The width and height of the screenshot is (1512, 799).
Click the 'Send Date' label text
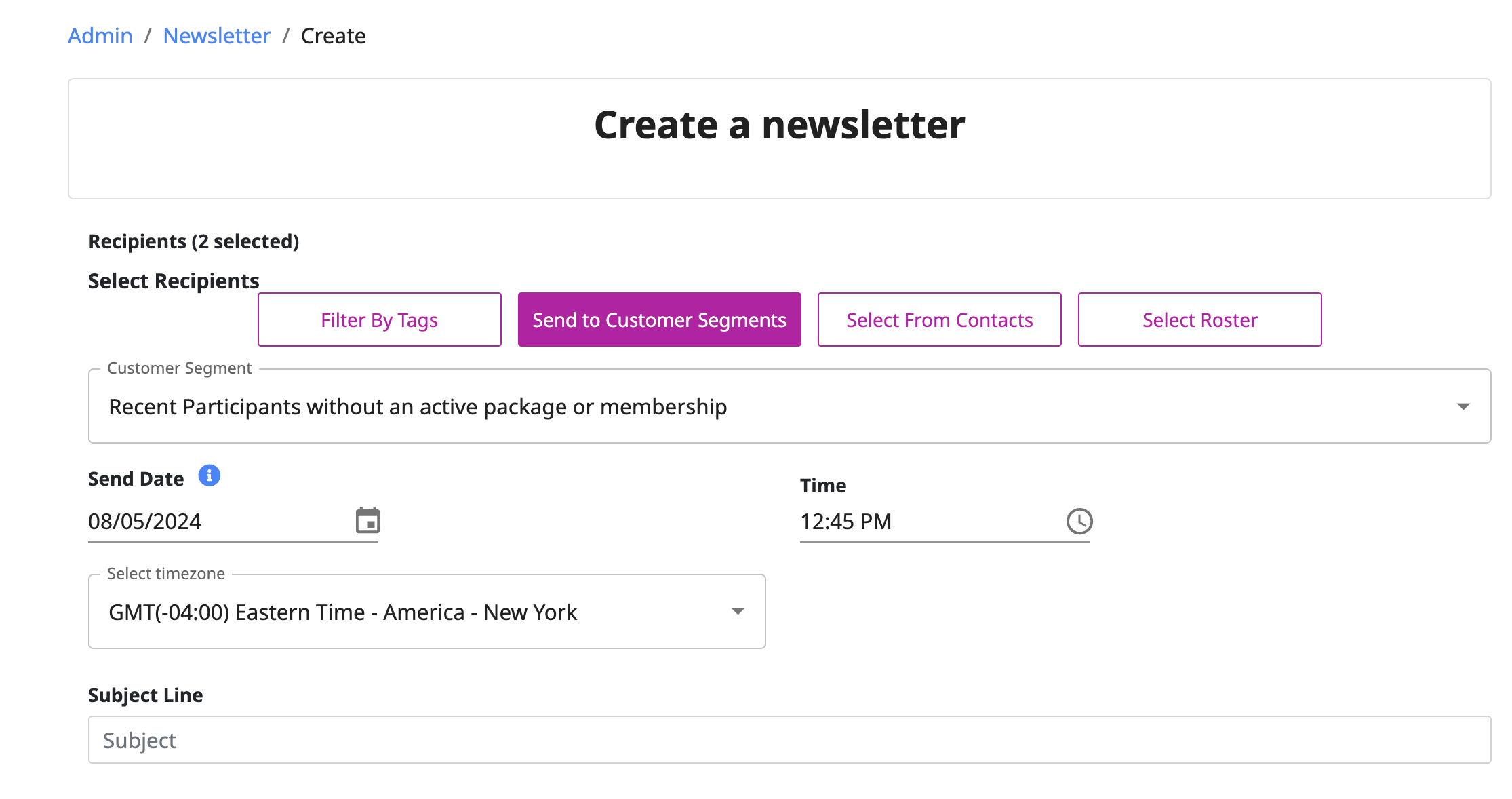136,479
